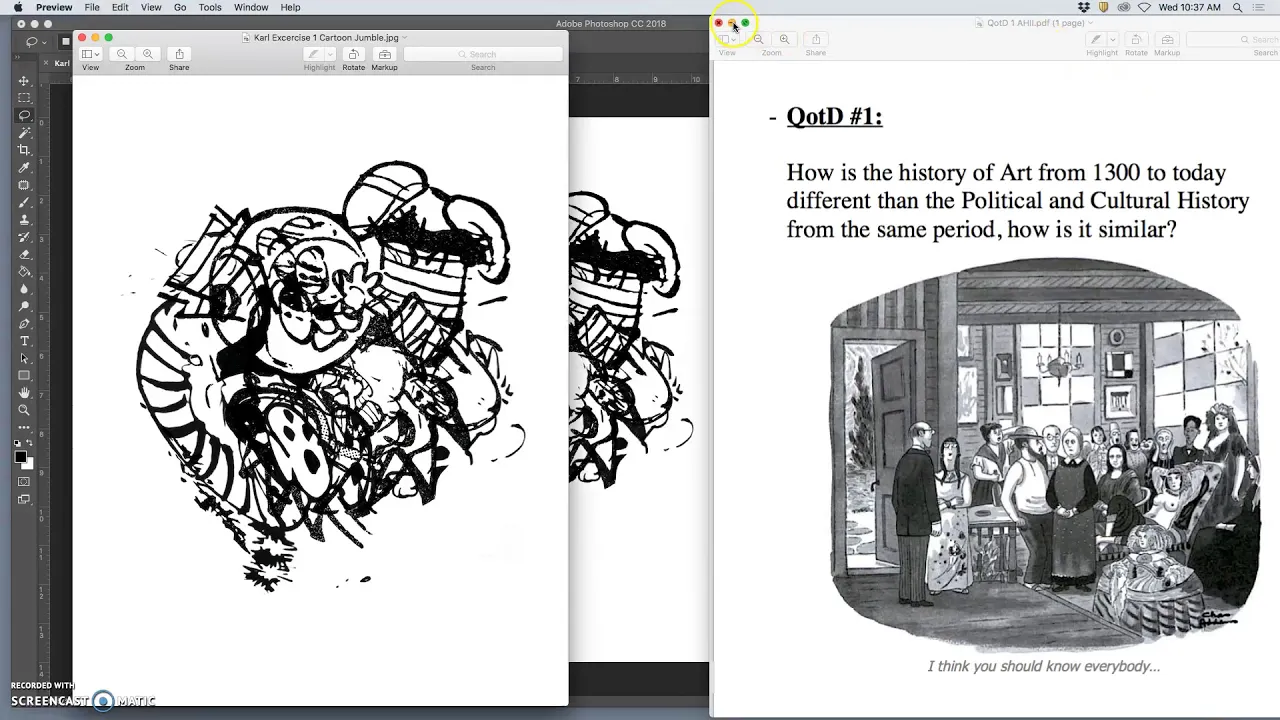Select the Path Selection tool
This screenshot has width=1280, height=720.
pos(24,358)
